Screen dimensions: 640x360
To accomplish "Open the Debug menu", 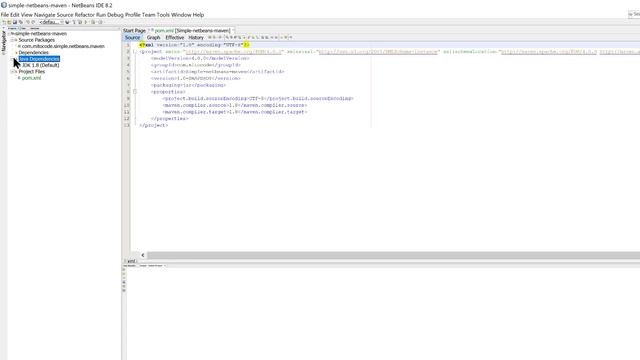I will (116, 15).
